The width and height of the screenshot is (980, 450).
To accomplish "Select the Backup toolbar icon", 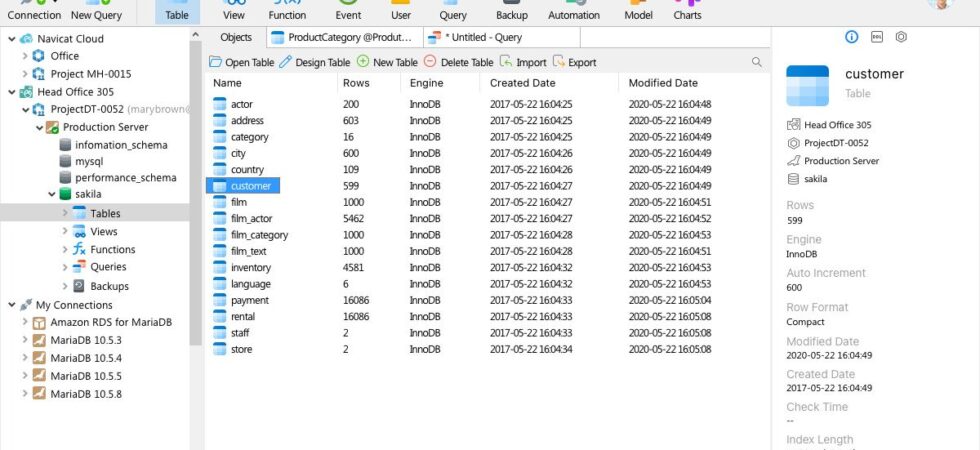I will click(x=511, y=11).
